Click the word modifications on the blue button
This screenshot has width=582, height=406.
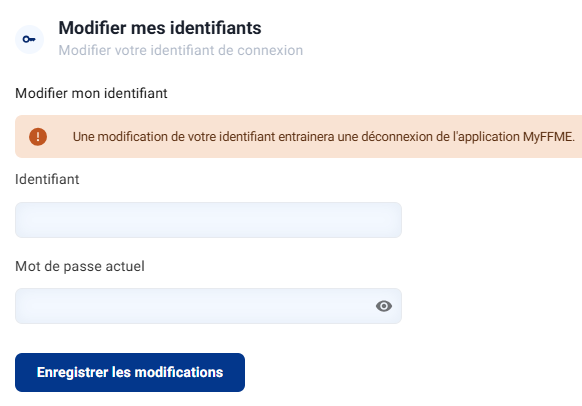[x=179, y=372]
